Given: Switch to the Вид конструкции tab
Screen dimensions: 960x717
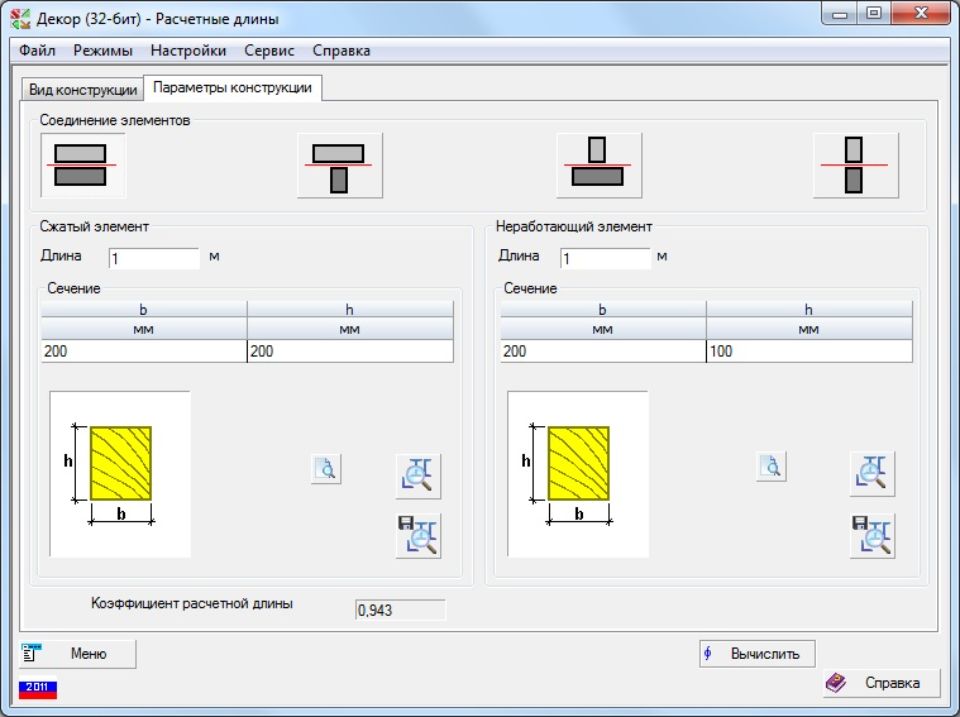Looking at the screenshot, I should coord(83,89).
